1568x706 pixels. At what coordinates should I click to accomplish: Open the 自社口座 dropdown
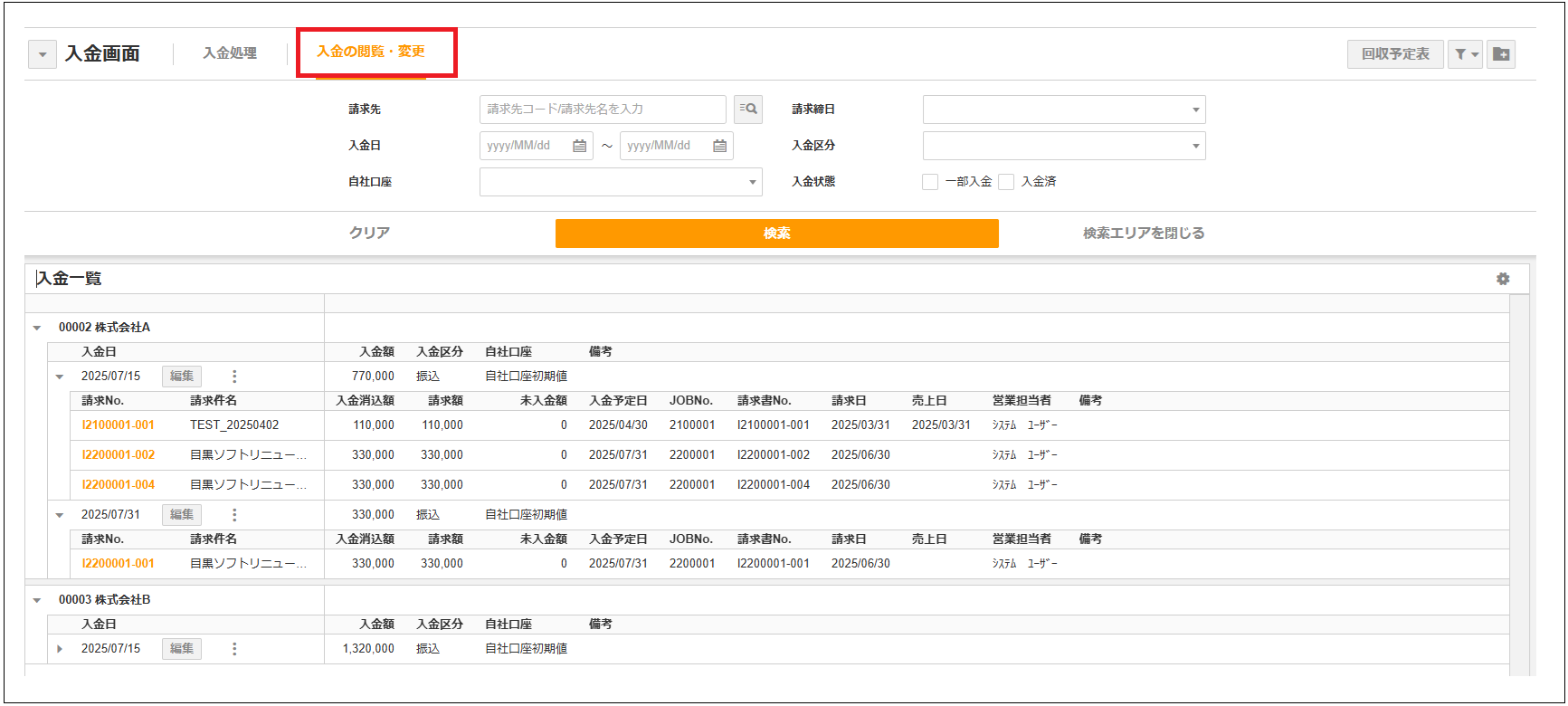click(x=621, y=182)
